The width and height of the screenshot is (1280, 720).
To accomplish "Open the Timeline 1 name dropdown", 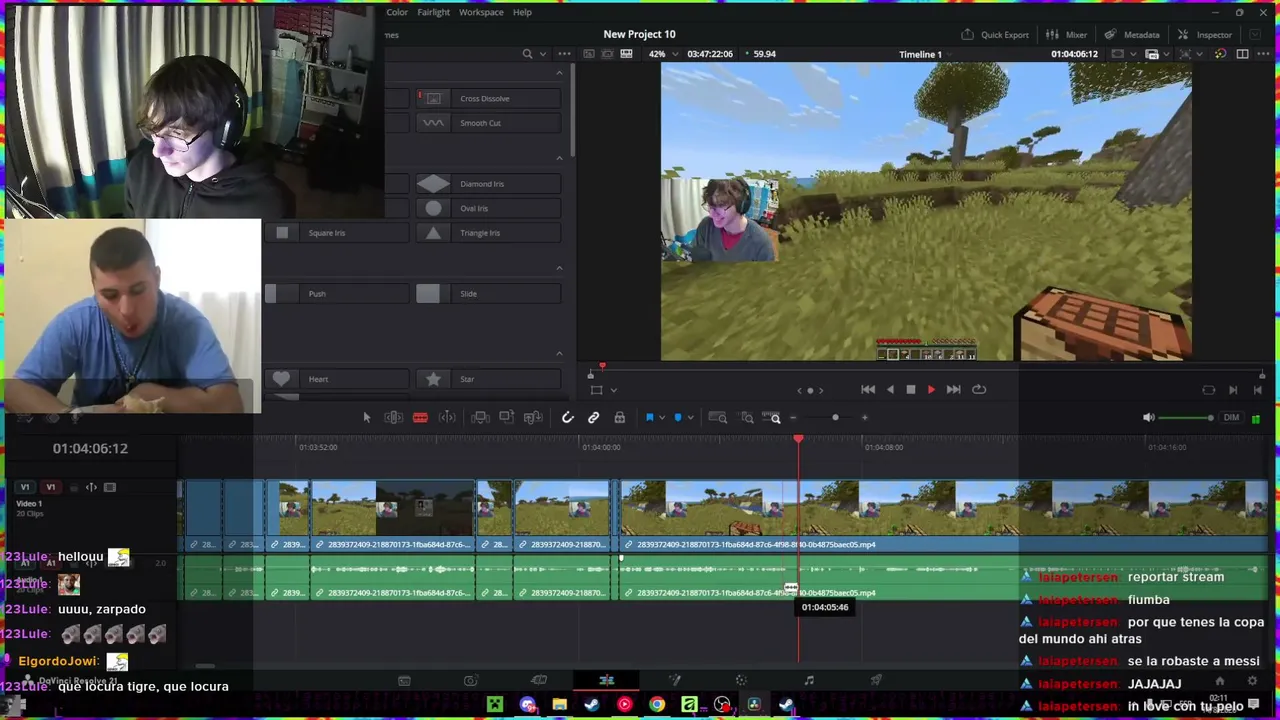I will pos(920,54).
